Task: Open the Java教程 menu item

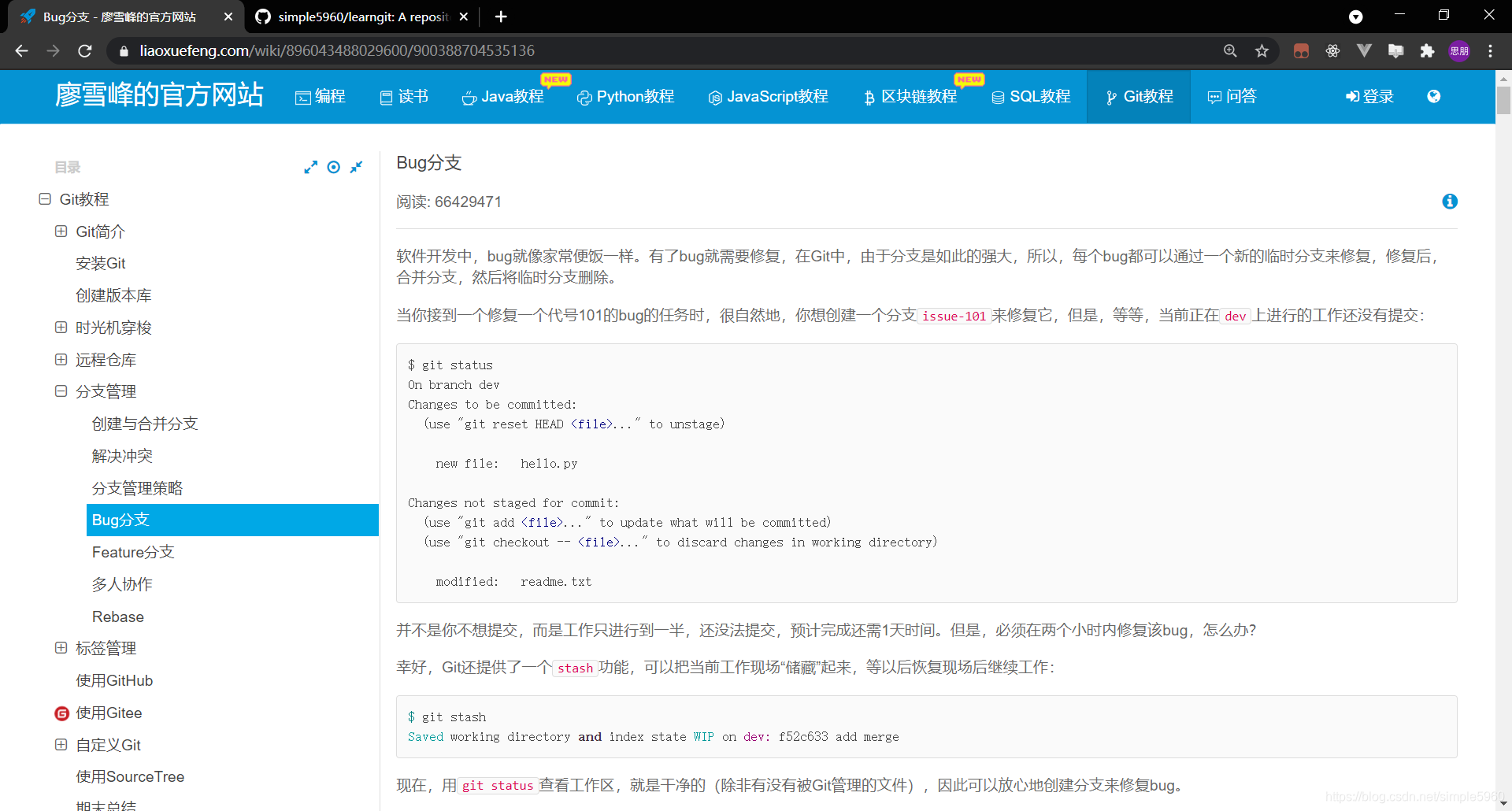Action: pos(503,96)
